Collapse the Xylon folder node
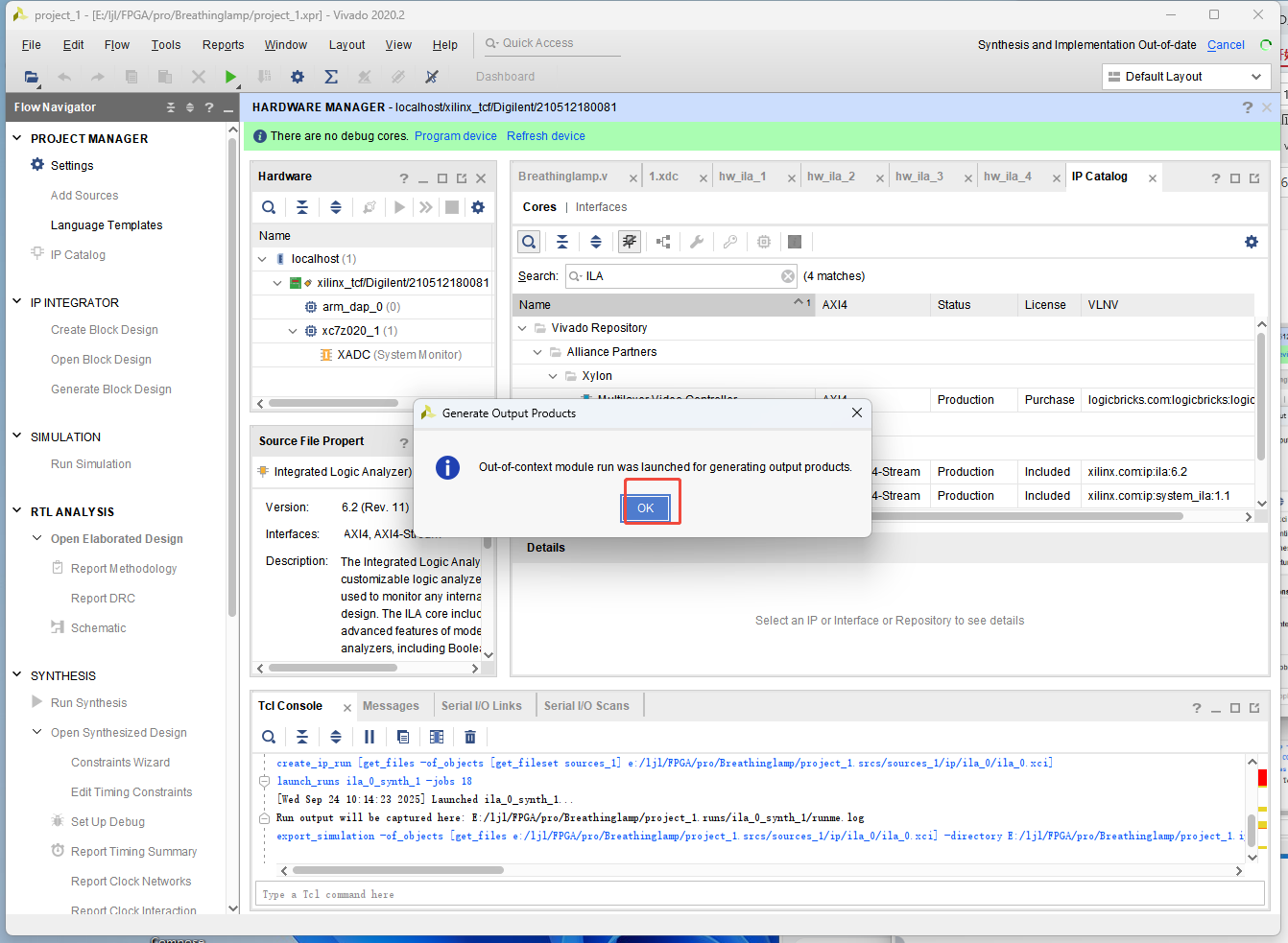Screen dimensions: 1288x943 click(553, 376)
